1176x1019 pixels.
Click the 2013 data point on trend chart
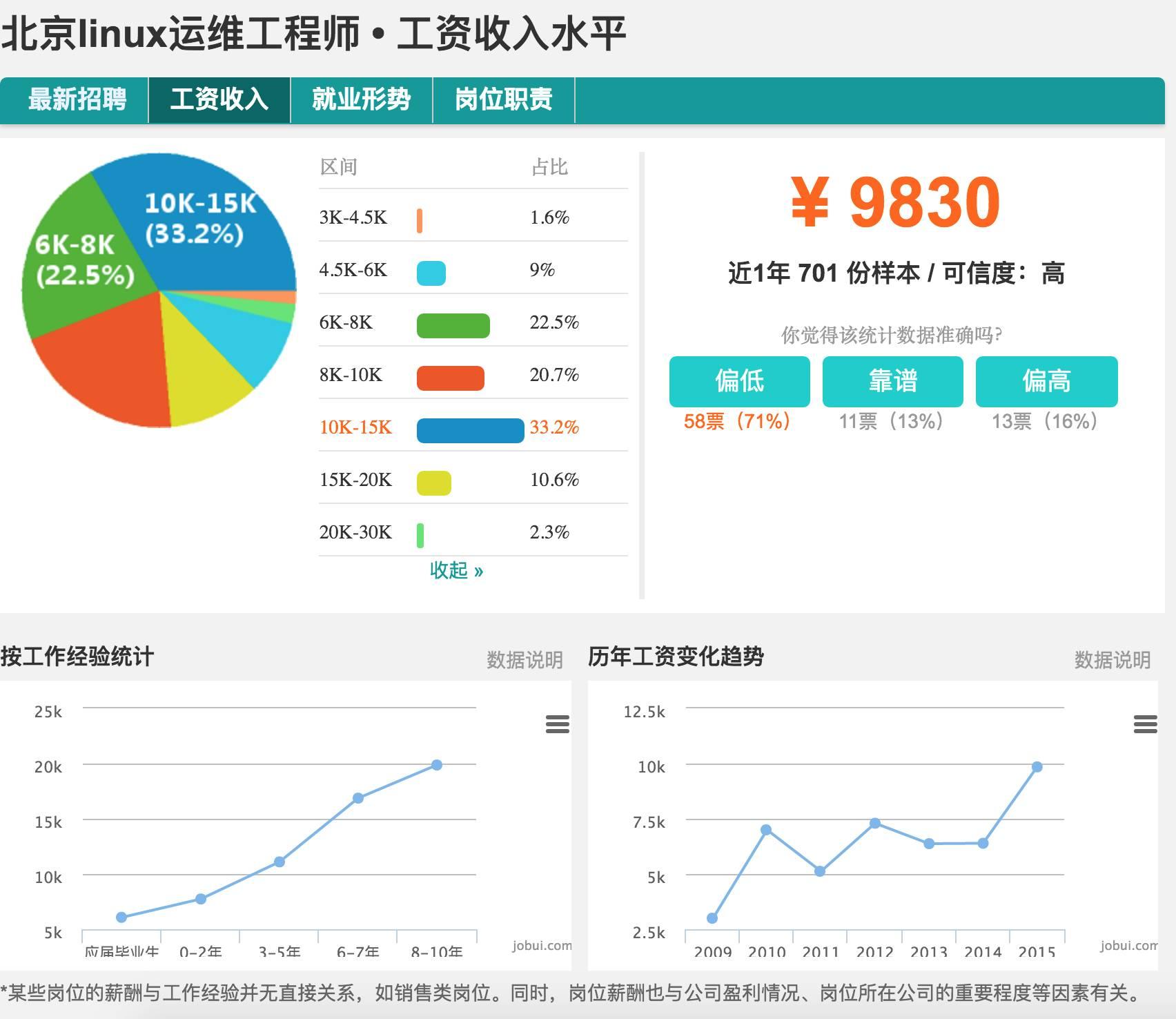(929, 844)
